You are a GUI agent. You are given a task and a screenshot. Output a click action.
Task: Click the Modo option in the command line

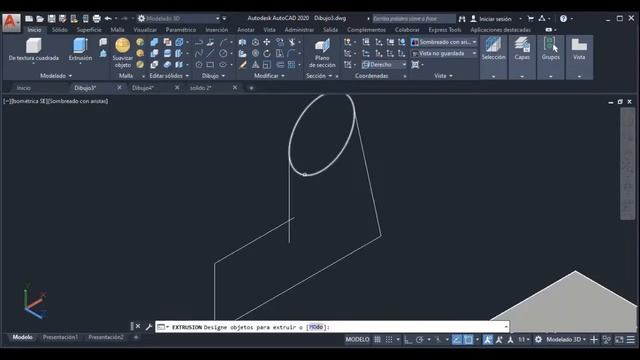[316, 327]
